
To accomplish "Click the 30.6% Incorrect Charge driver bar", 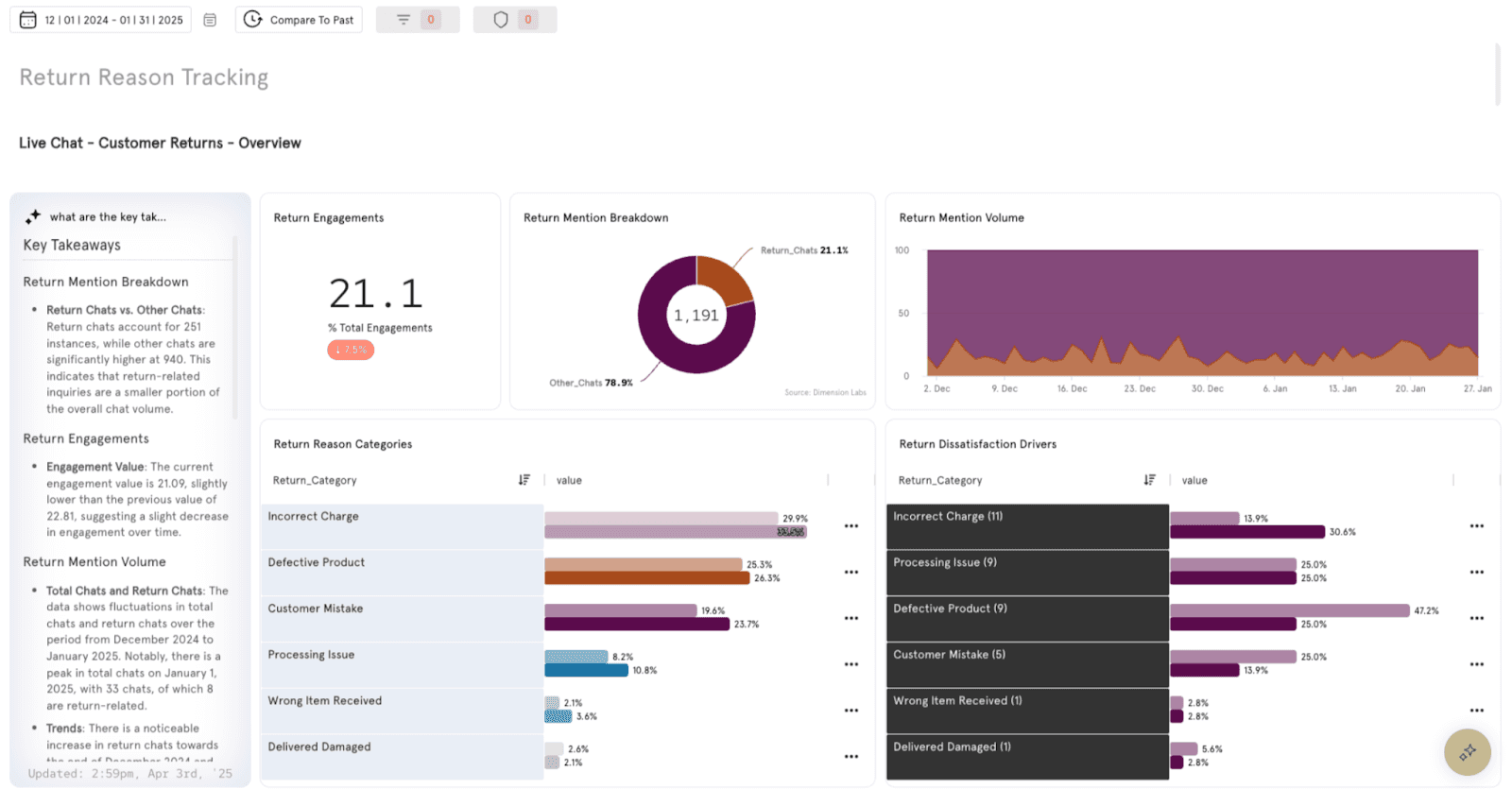I will pyautogui.click(x=1247, y=532).
